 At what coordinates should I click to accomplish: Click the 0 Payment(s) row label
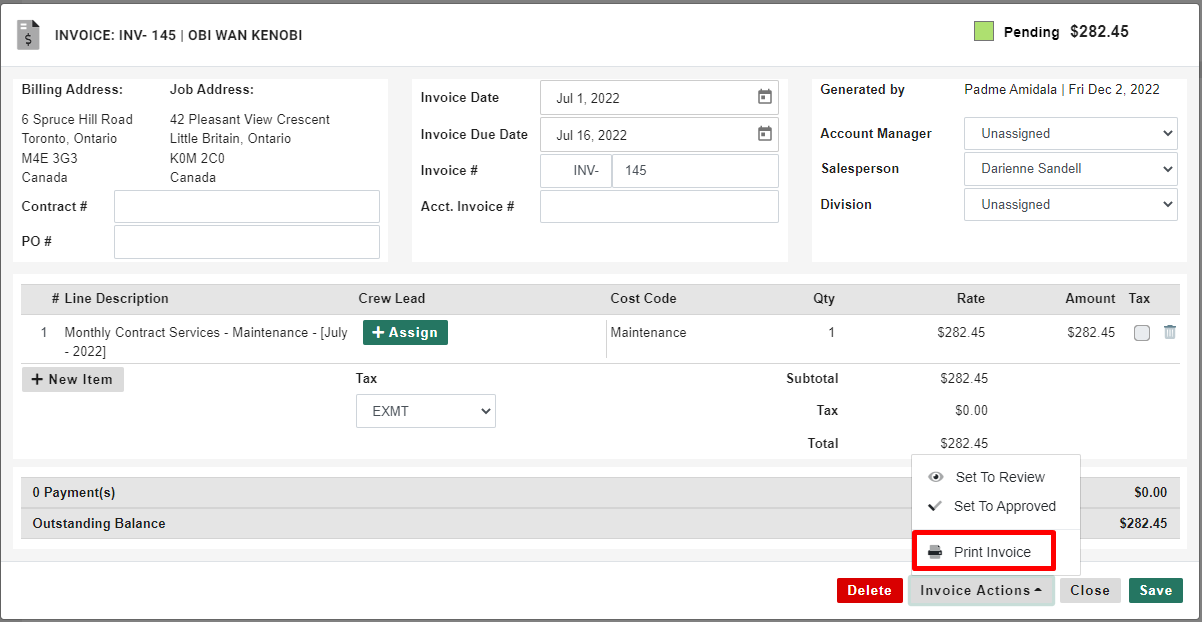[x=74, y=492]
